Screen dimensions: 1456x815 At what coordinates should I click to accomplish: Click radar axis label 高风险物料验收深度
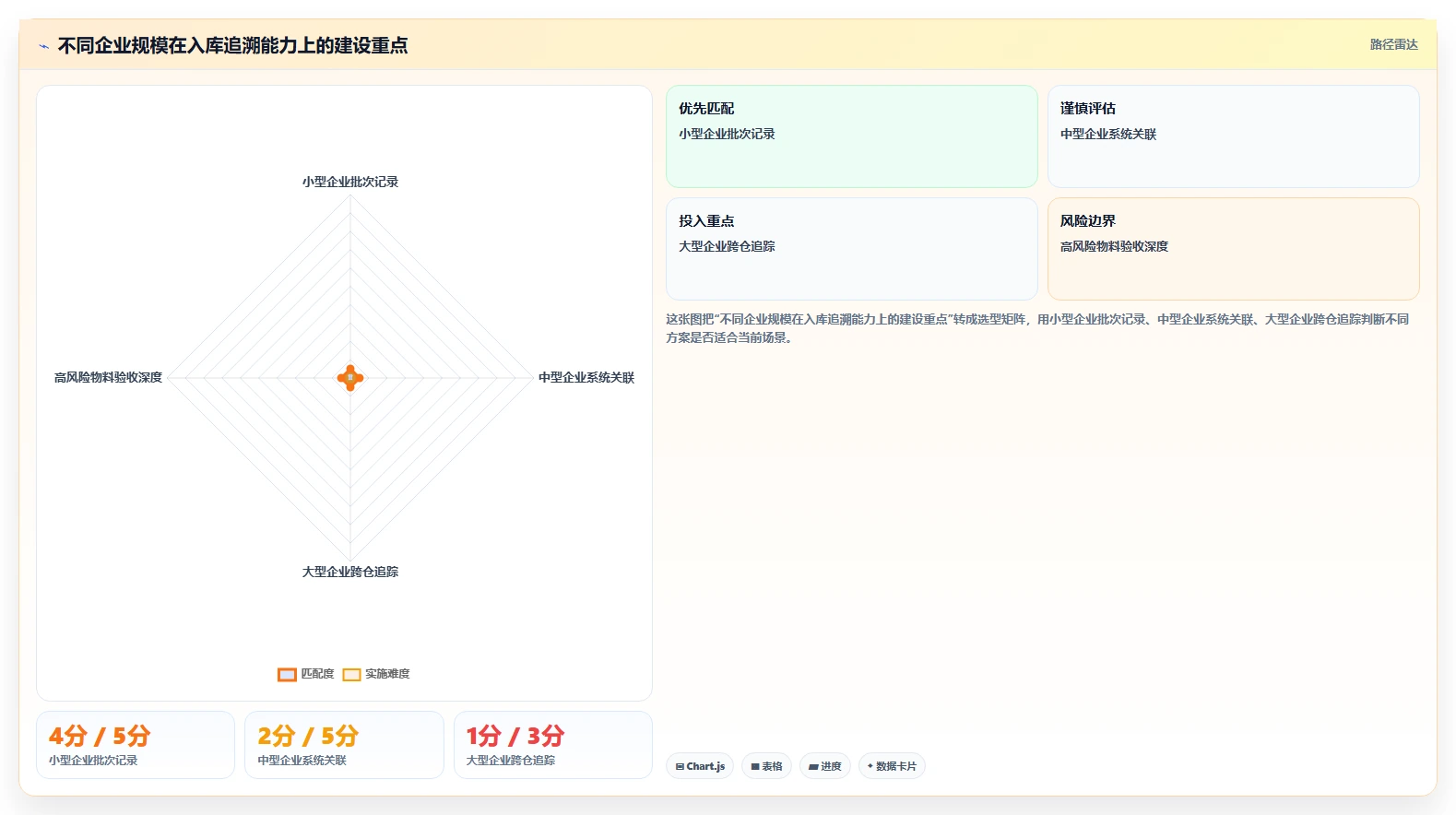tap(108, 377)
